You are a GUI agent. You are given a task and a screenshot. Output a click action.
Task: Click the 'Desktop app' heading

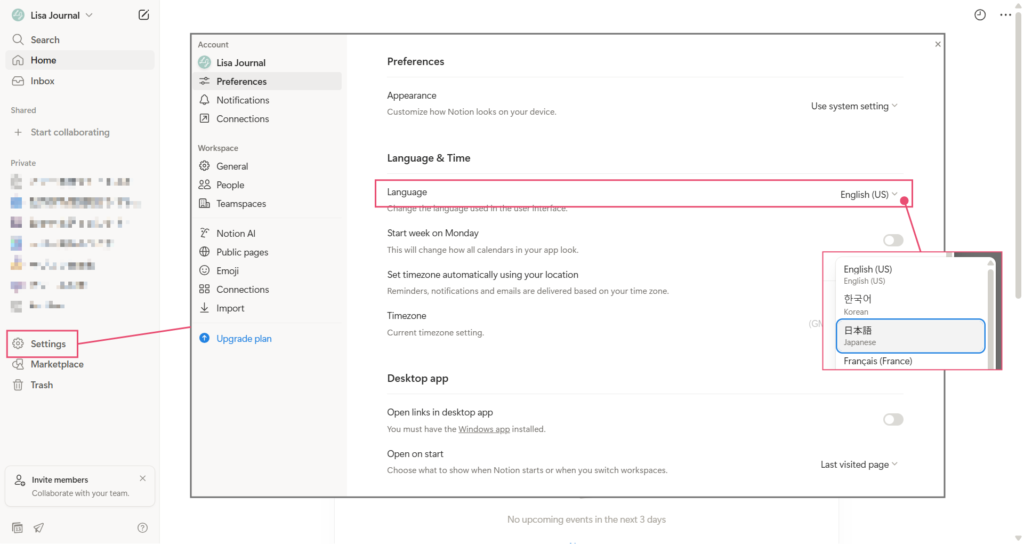coord(417,379)
